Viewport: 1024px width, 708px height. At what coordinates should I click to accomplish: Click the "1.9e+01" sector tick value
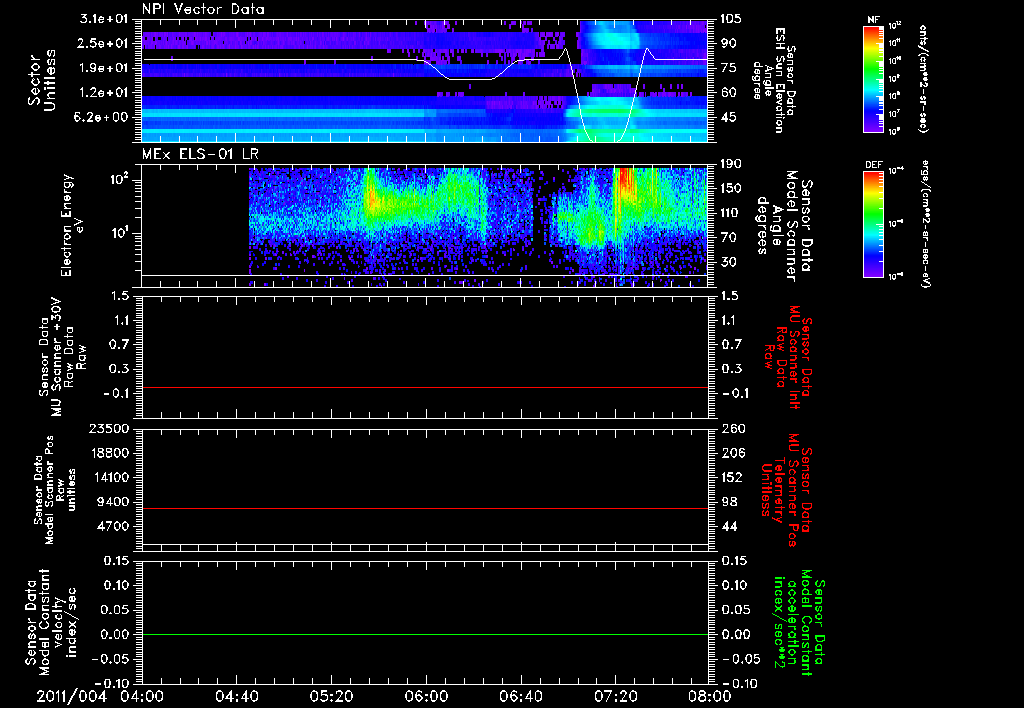(104, 68)
